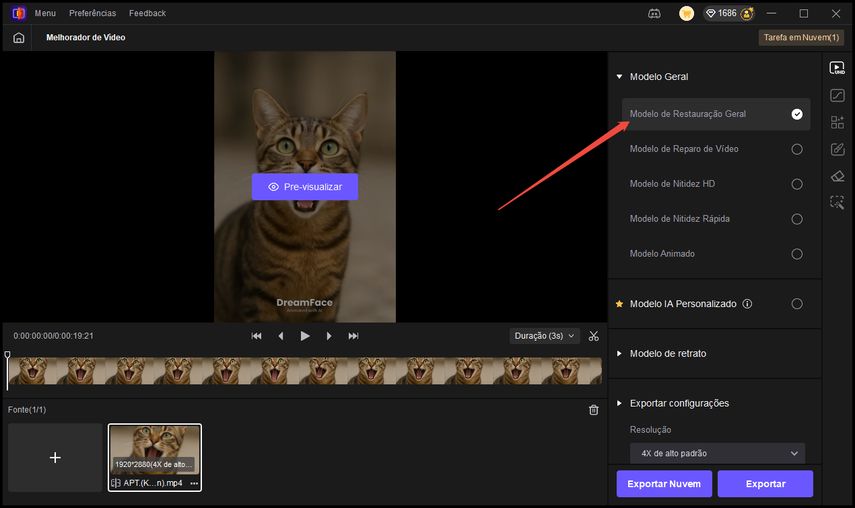The height and width of the screenshot is (508, 855).
Task: Open the orange shopping cart icon
Action: pos(687,13)
